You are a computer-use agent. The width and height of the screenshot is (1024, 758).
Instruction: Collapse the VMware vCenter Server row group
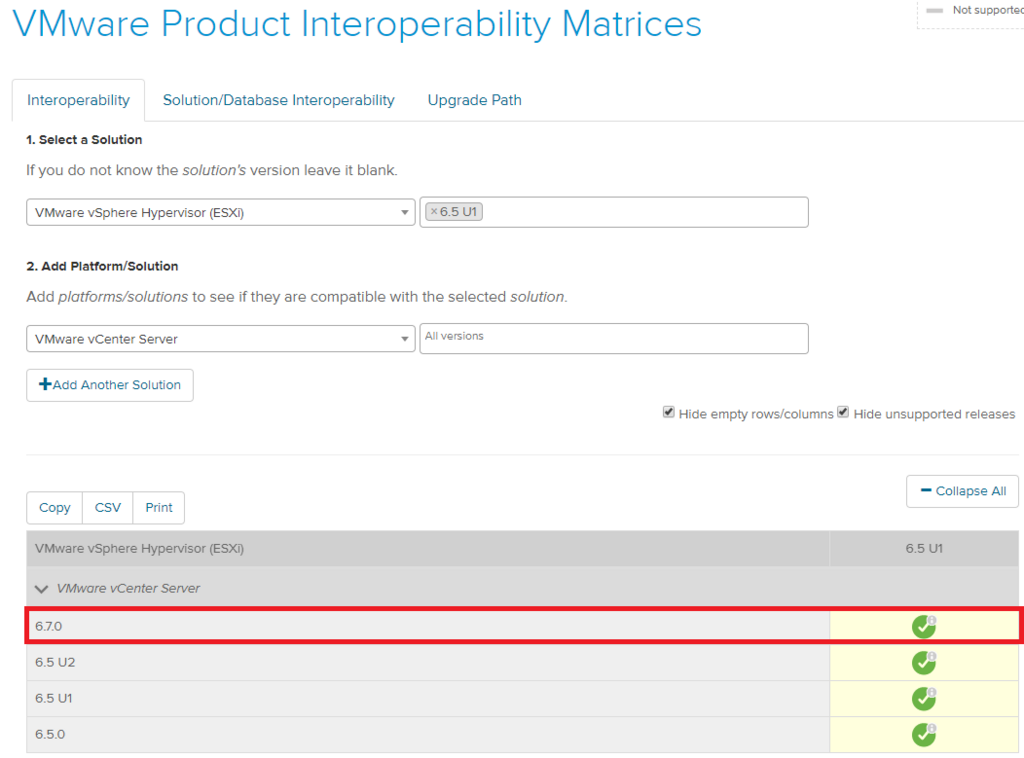(42, 589)
